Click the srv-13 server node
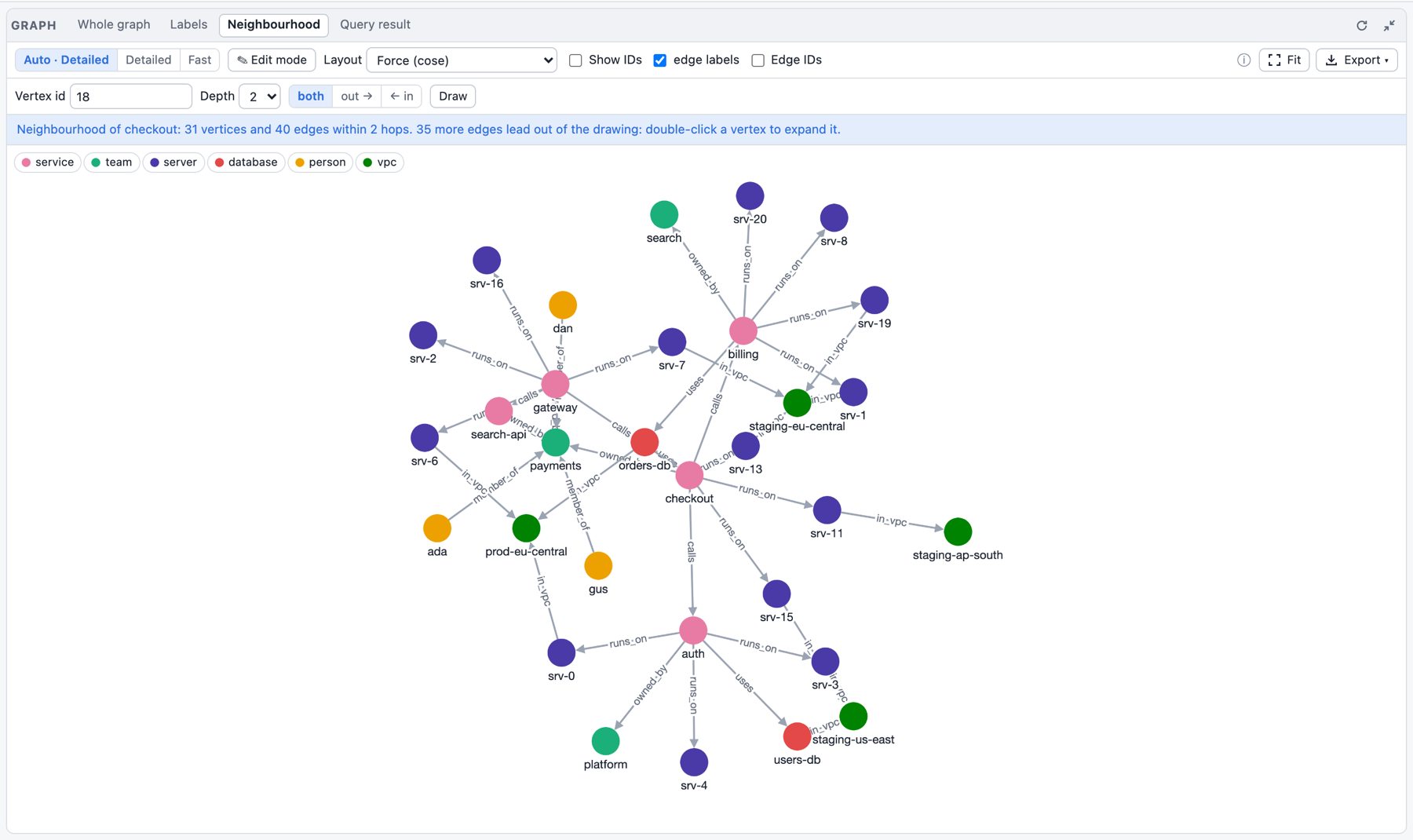Viewport: 1413px width, 840px height. coord(745,446)
